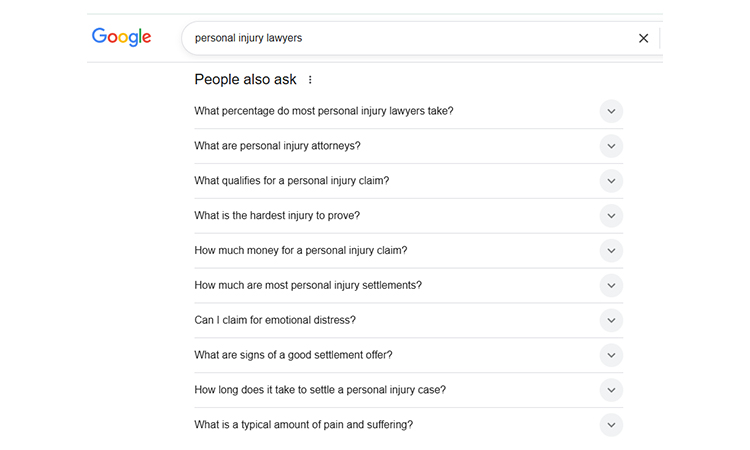The height and width of the screenshot is (450, 750).
Task: Expand chevron for lawyer percentage question
Action: (611, 111)
